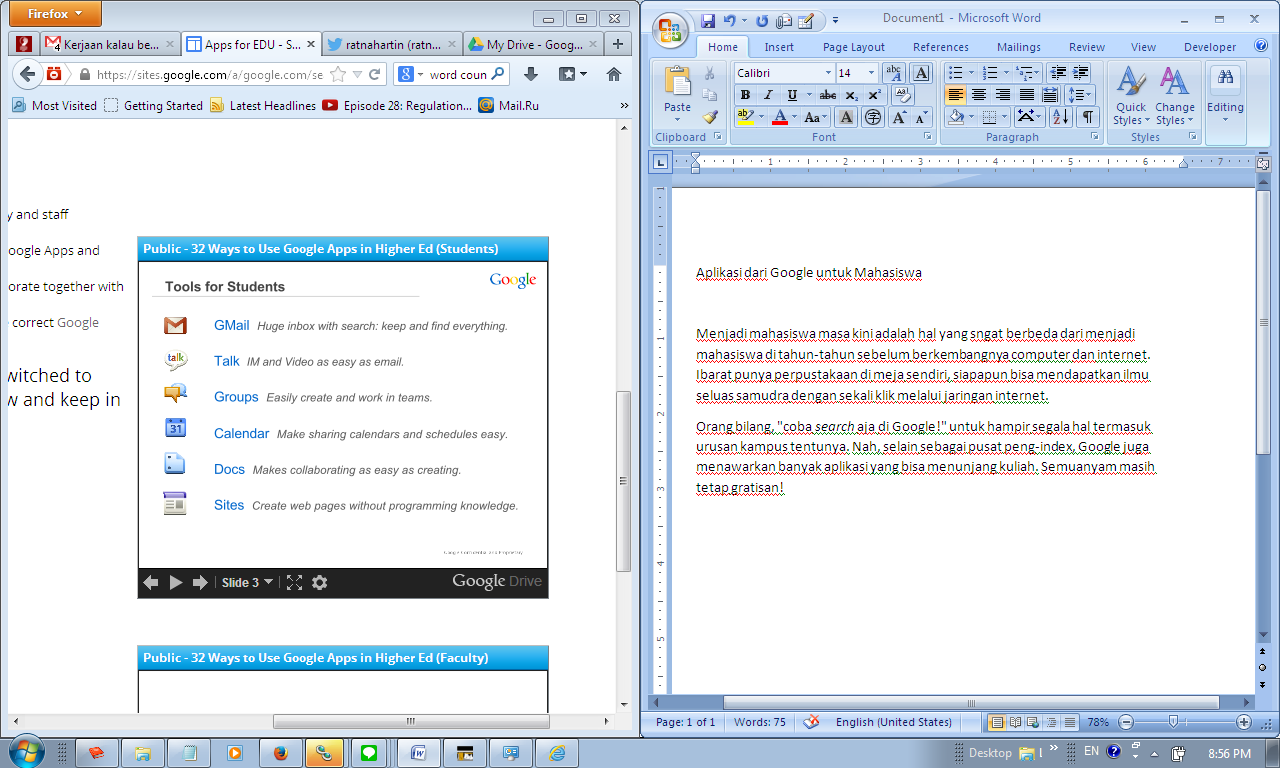Apply Superscript formatting
Screen dimensions: 1280x768
[875, 95]
